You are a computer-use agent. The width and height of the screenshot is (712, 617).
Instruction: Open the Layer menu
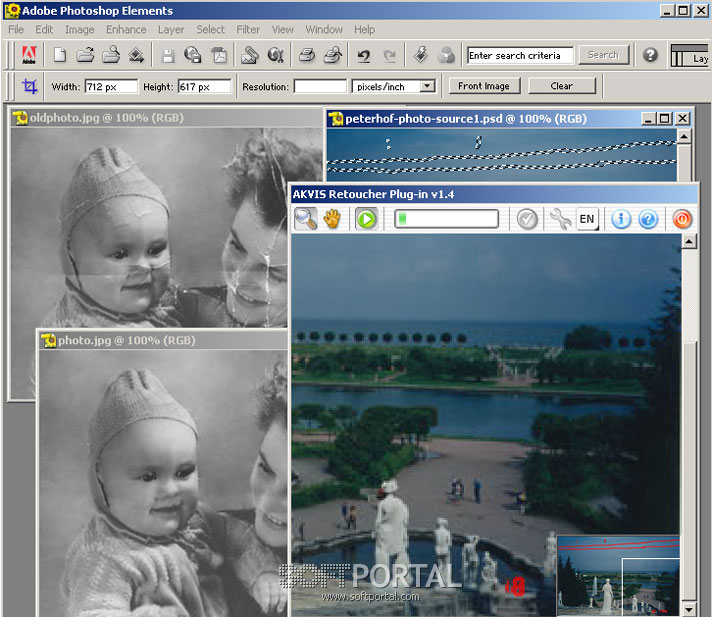pyautogui.click(x=171, y=30)
